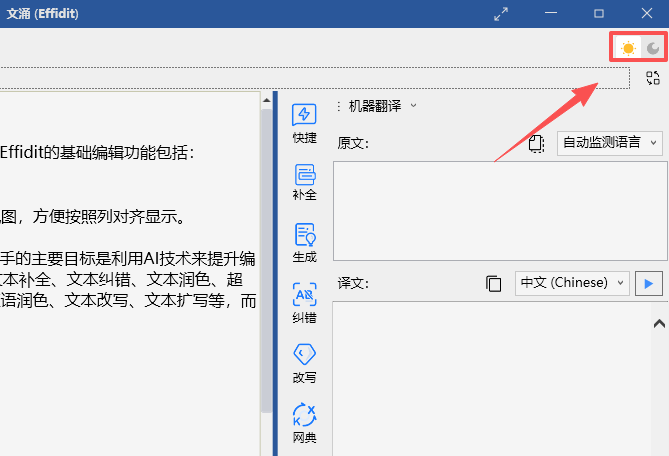This screenshot has height=456, width=669.
Task: Click the fullscreen scan icon below theme toggle
Action: click(x=653, y=78)
